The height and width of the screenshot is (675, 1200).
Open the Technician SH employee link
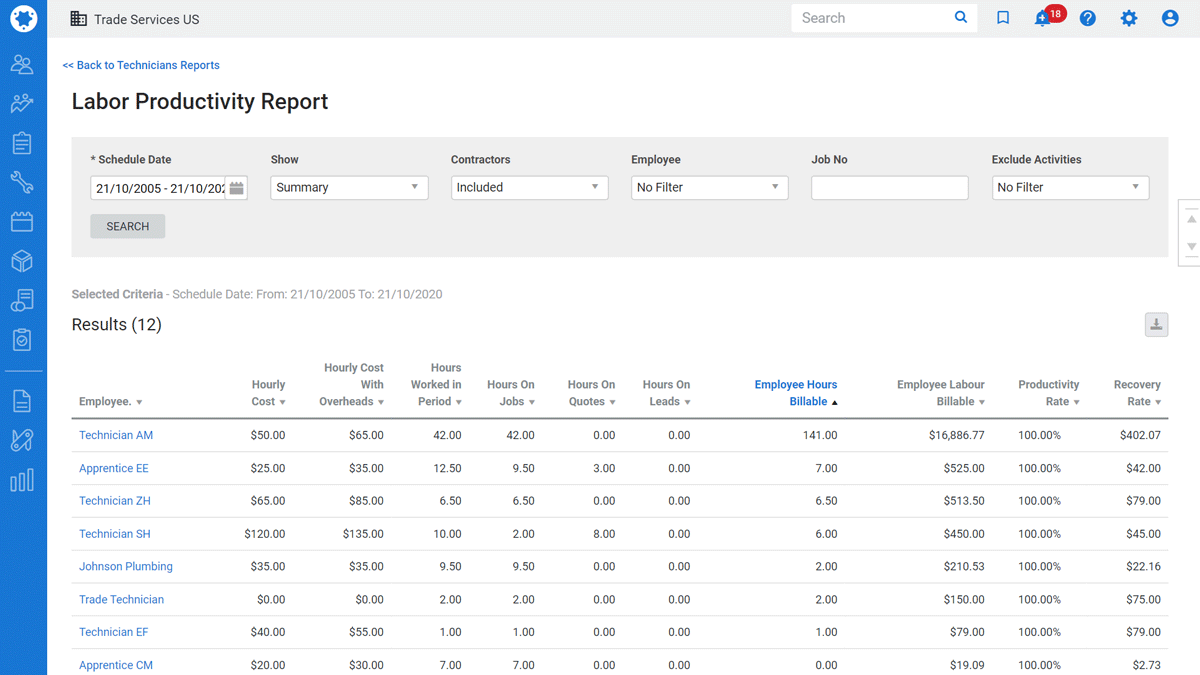[x=115, y=534]
